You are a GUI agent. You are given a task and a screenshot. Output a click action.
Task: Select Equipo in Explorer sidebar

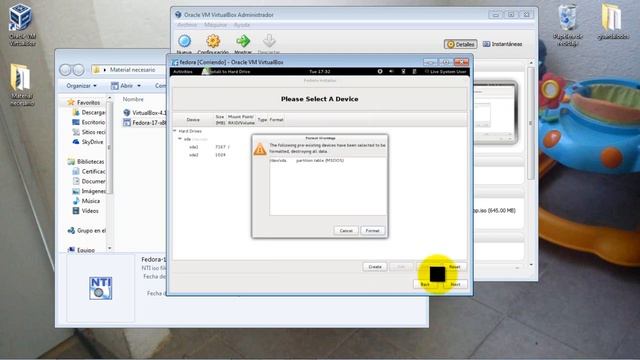coord(81,250)
